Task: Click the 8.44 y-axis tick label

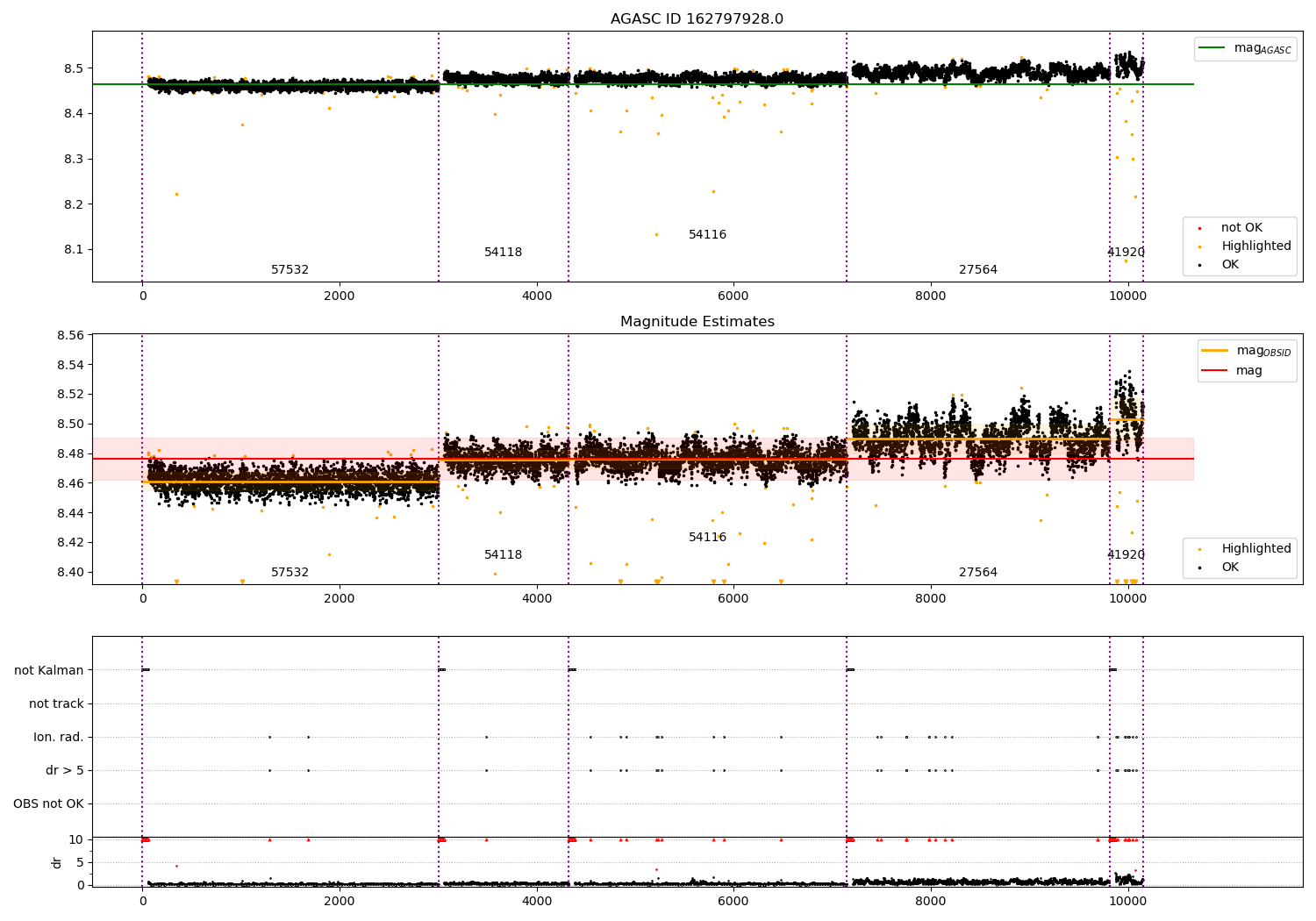Action: pyautogui.click(x=70, y=513)
